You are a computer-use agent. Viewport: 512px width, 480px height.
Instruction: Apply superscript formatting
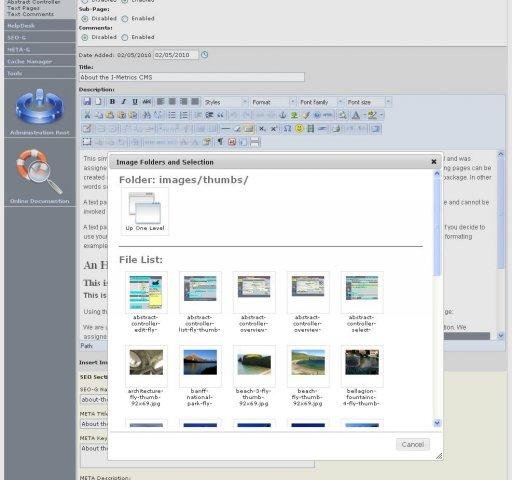point(274,129)
